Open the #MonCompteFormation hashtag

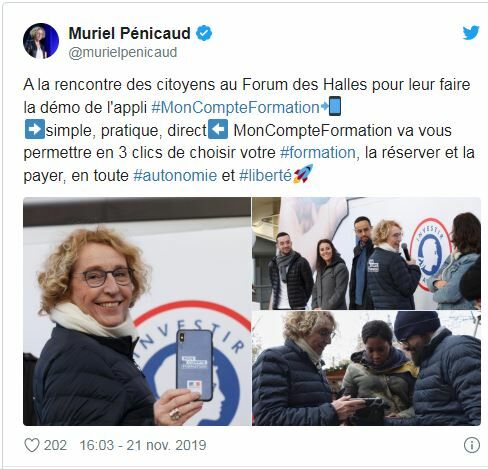click(x=236, y=107)
